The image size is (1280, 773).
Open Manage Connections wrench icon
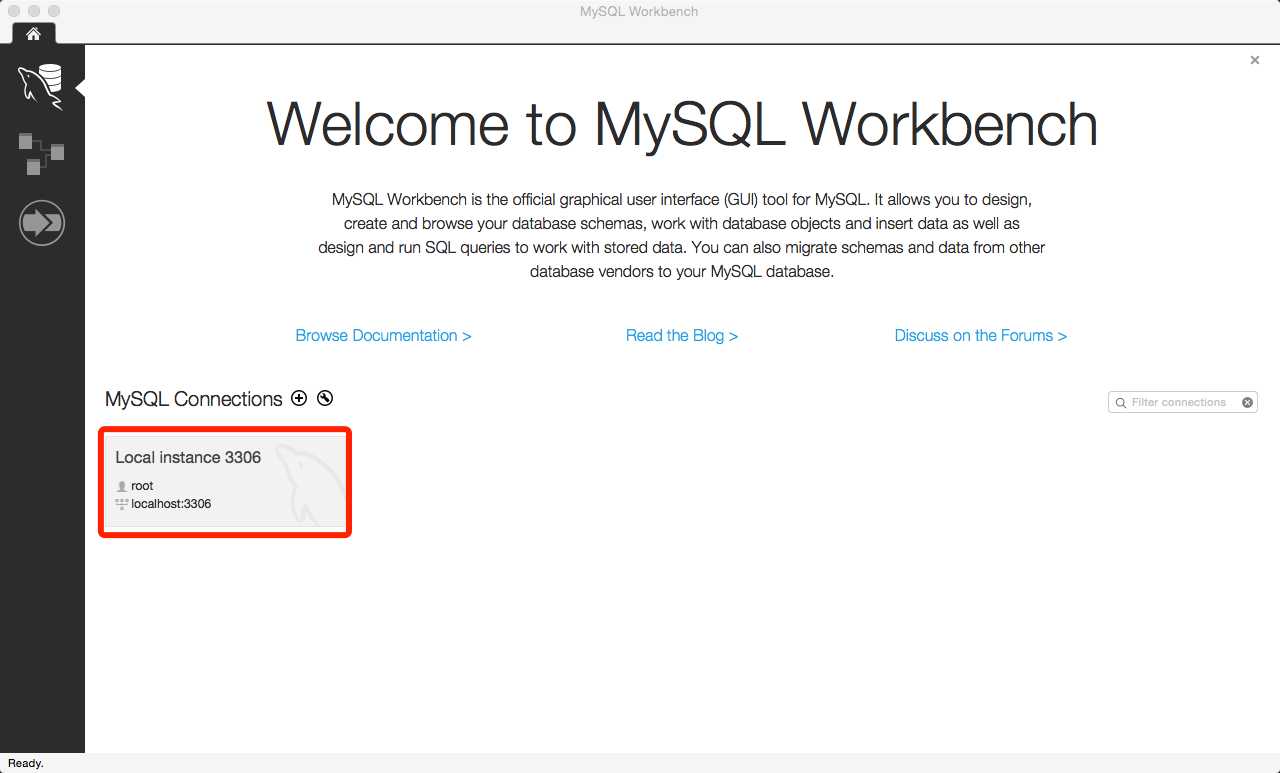(x=325, y=398)
